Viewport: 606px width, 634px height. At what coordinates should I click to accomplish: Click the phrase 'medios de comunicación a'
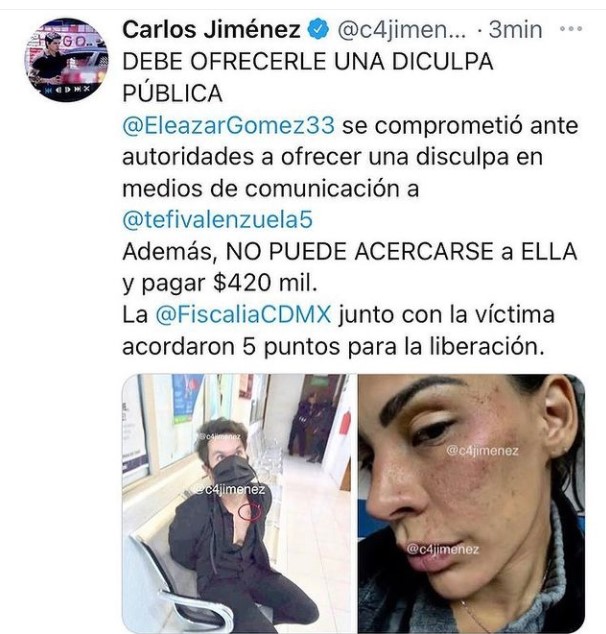pyautogui.click(x=270, y=188)
